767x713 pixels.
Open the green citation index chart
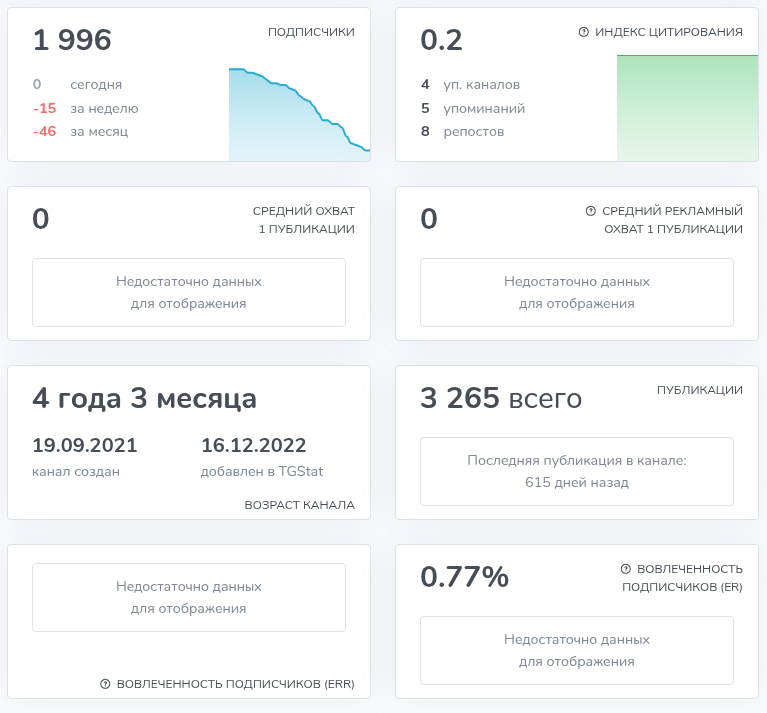687,108
